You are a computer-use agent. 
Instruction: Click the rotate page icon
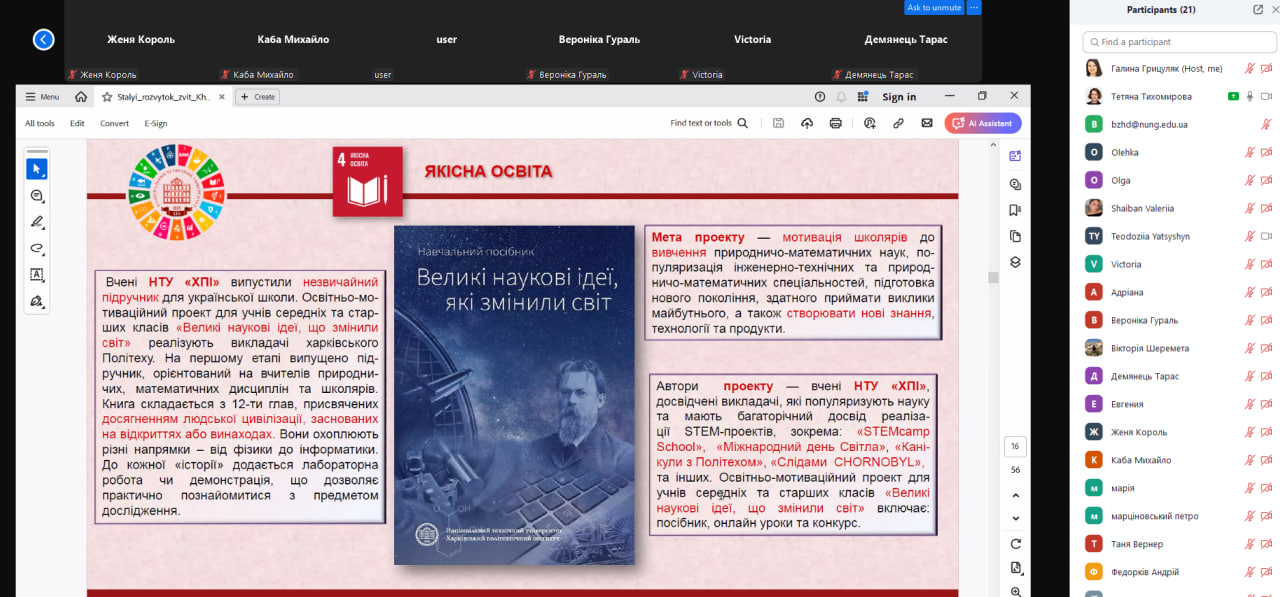pos(1016,543)
